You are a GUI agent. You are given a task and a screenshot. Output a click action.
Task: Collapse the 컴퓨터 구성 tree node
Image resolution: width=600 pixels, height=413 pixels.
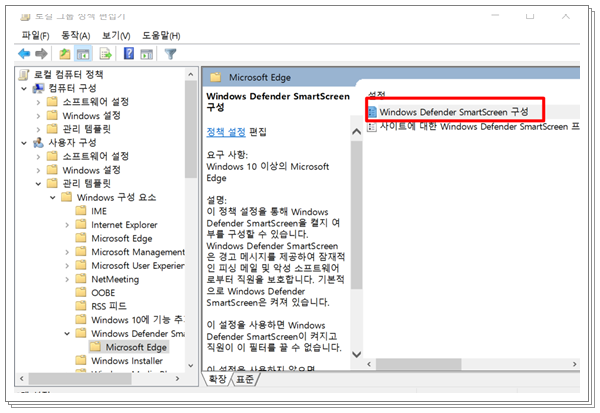pyautogui.click(x=24, y=89)
